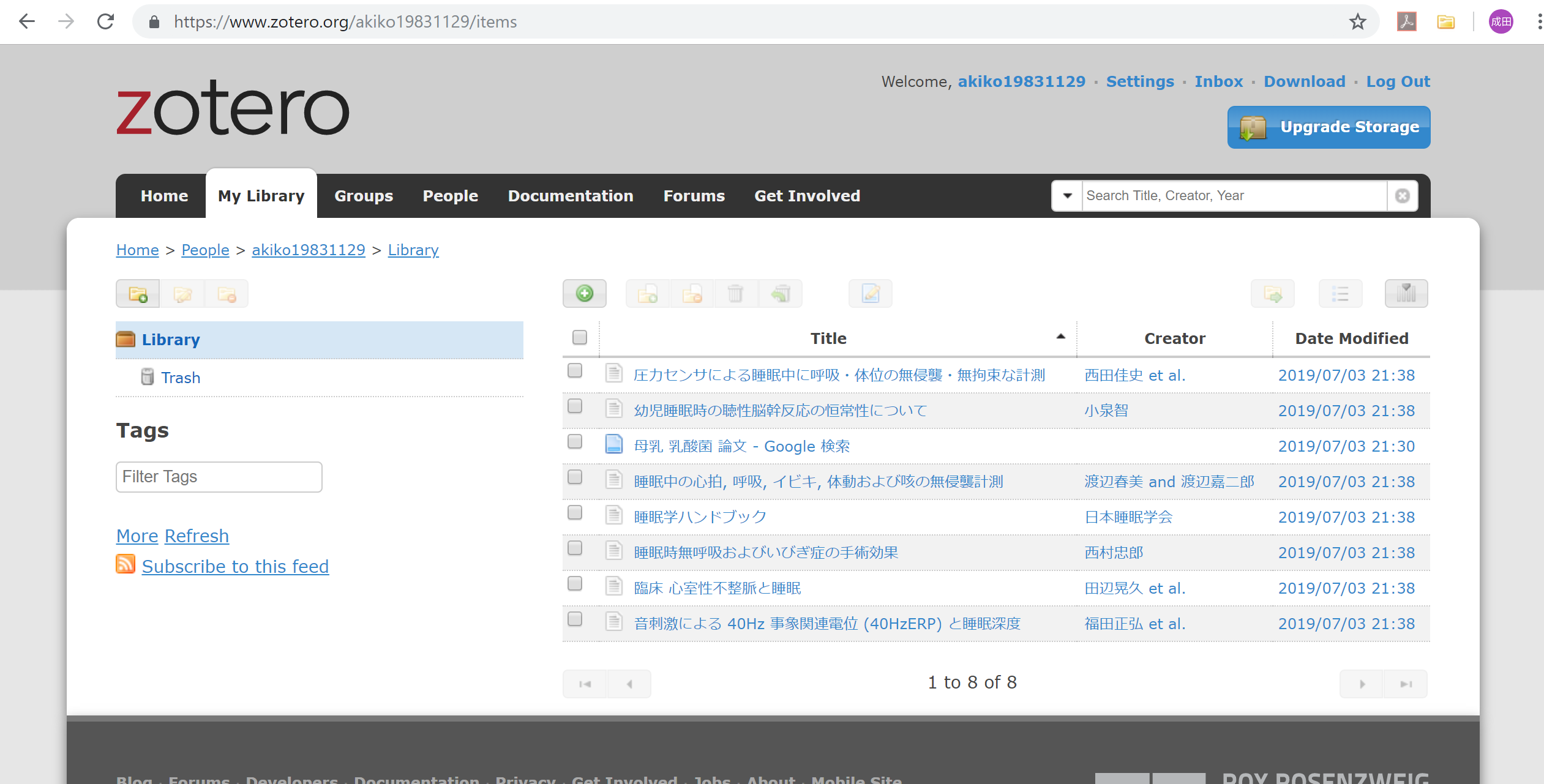Click akiko19831129 in the breadcrumb

(308, 250)
